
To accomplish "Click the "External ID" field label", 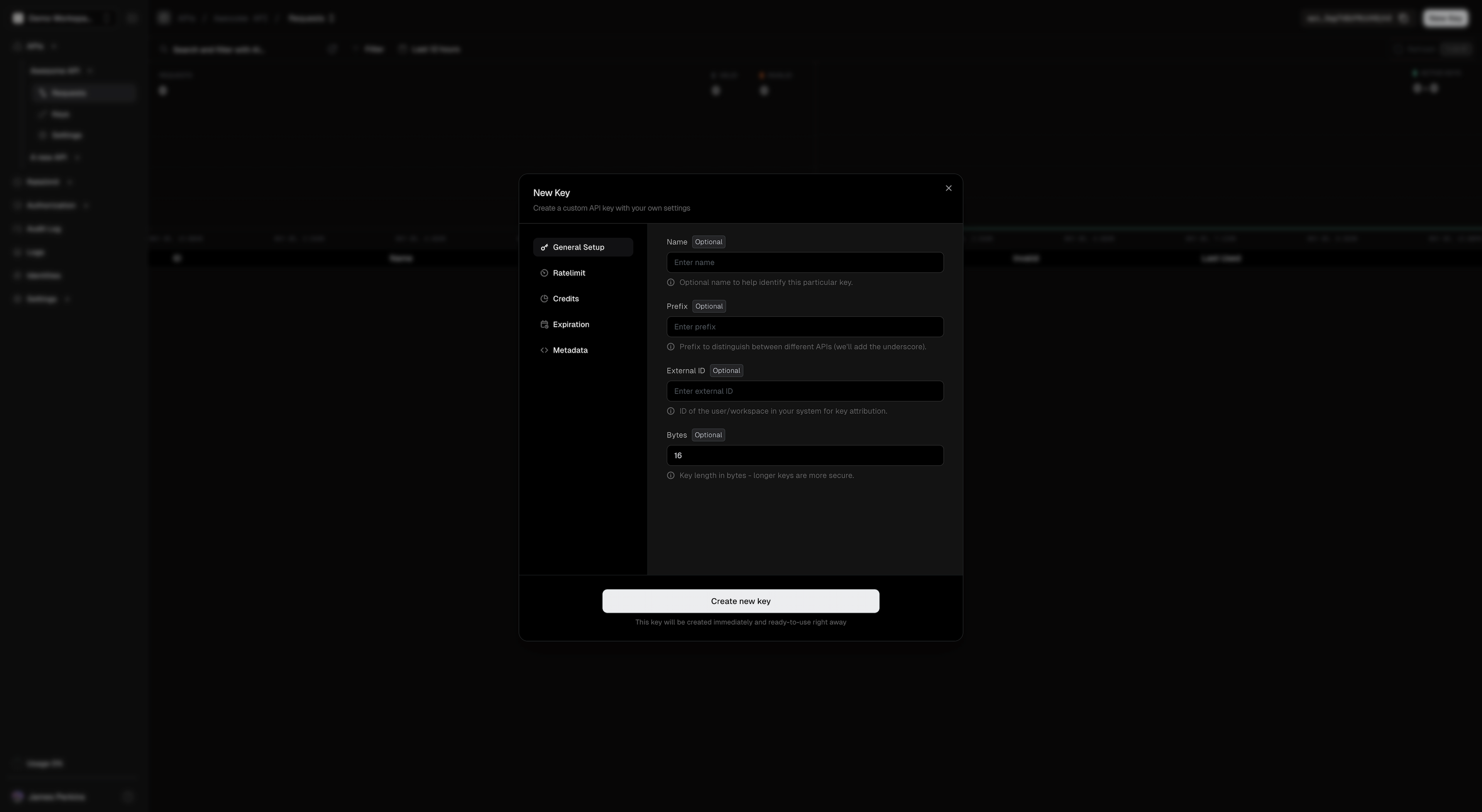I will point(686,371).
